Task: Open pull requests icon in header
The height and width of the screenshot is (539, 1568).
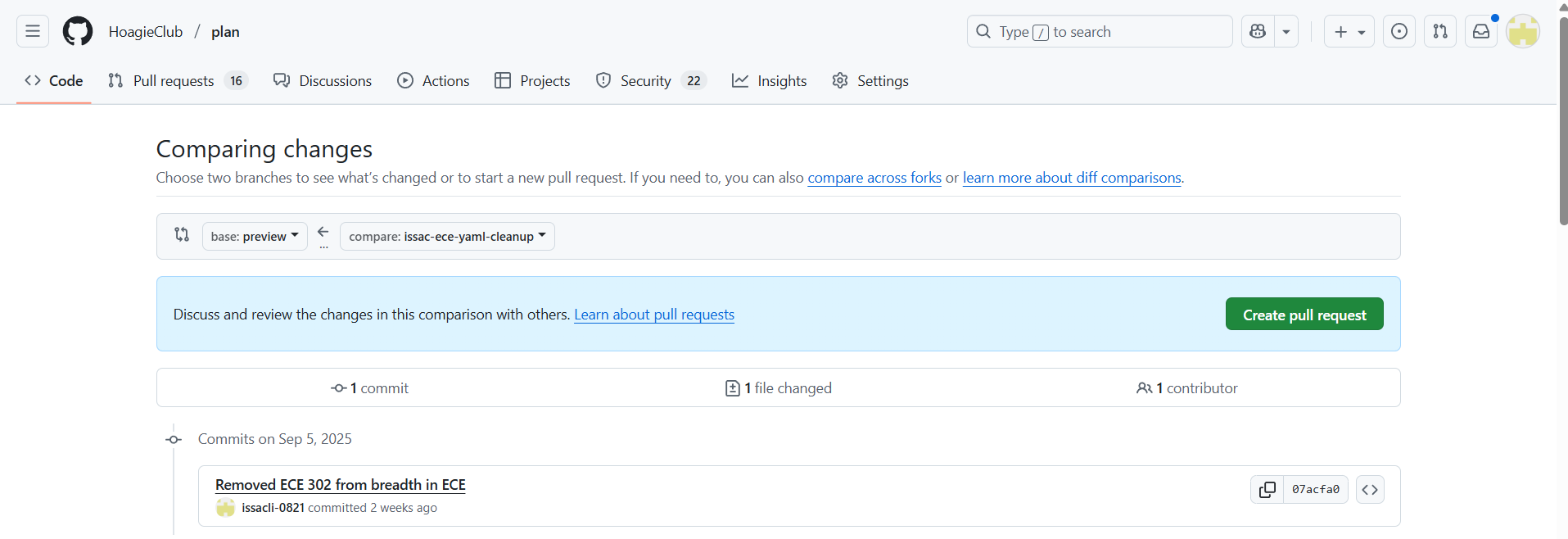Action: pos(1440,31)
